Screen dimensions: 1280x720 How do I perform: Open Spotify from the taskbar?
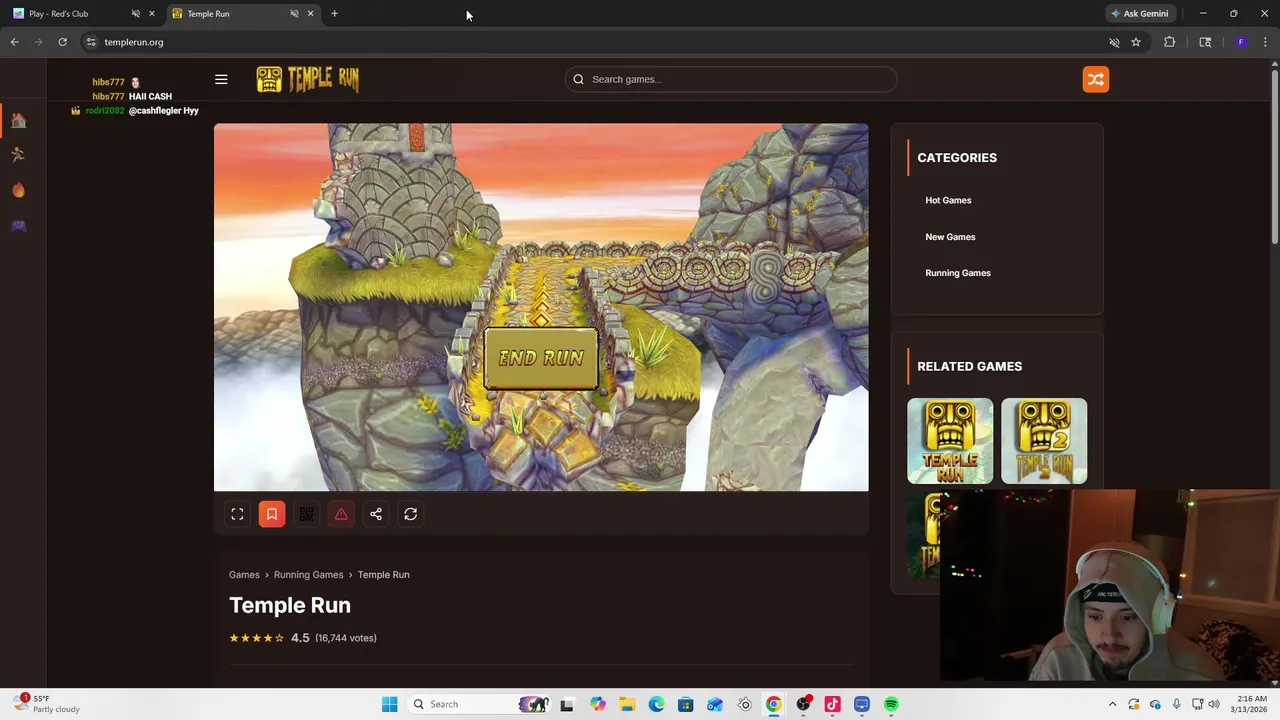click(891, 704)
